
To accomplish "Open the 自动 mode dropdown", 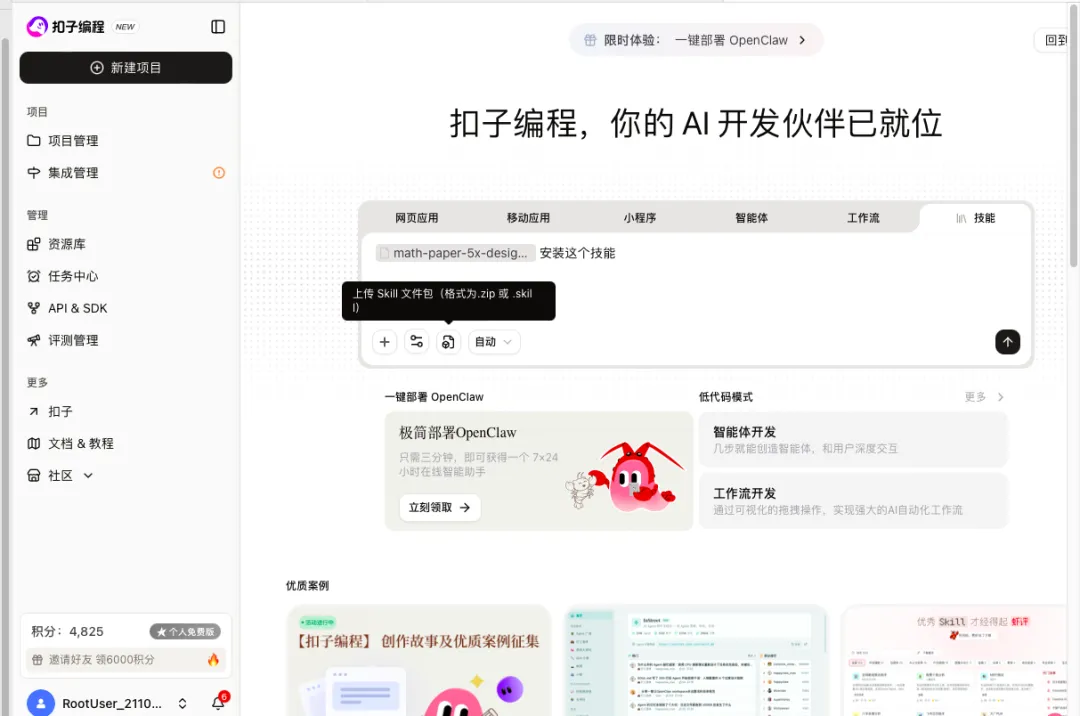I will pyautogui.click(x=494, y=342).
